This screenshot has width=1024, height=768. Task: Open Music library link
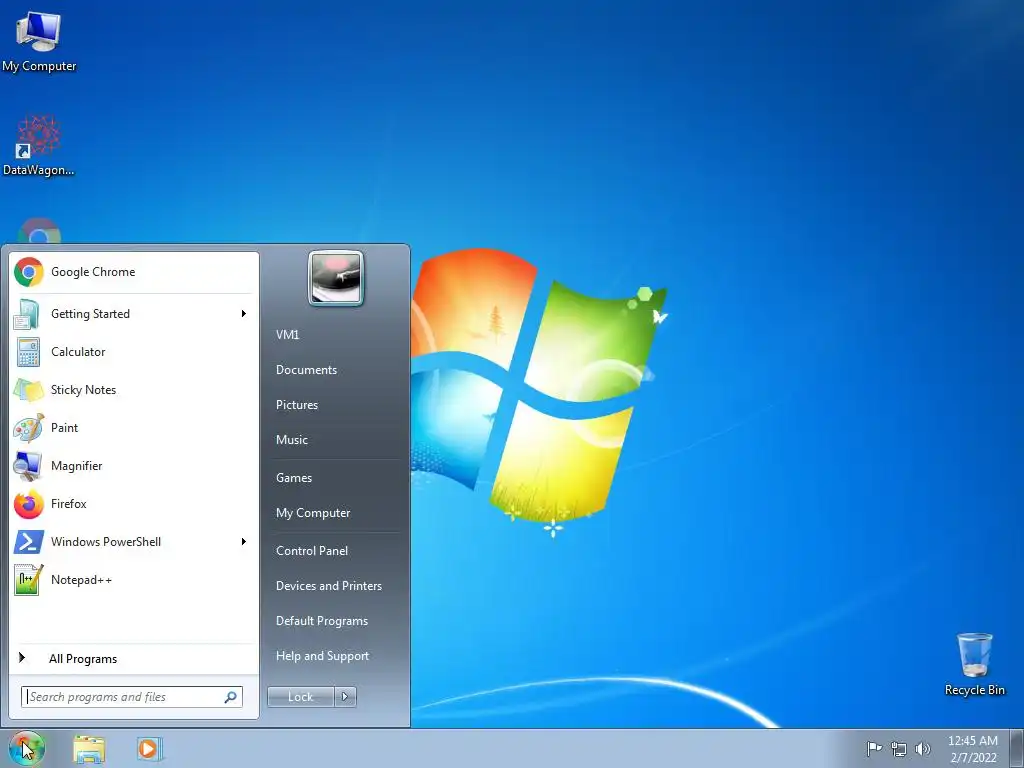click(x=292, y=440)
